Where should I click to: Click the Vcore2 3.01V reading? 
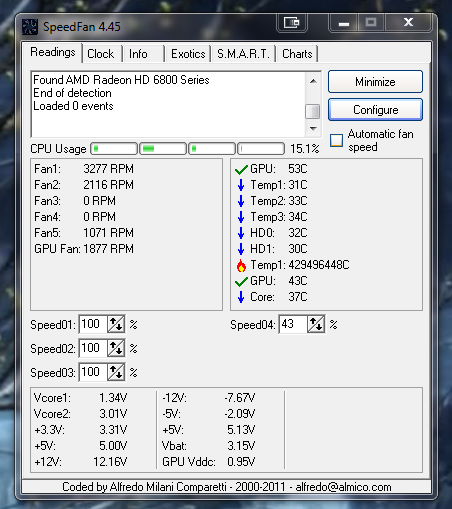(80, 414)
